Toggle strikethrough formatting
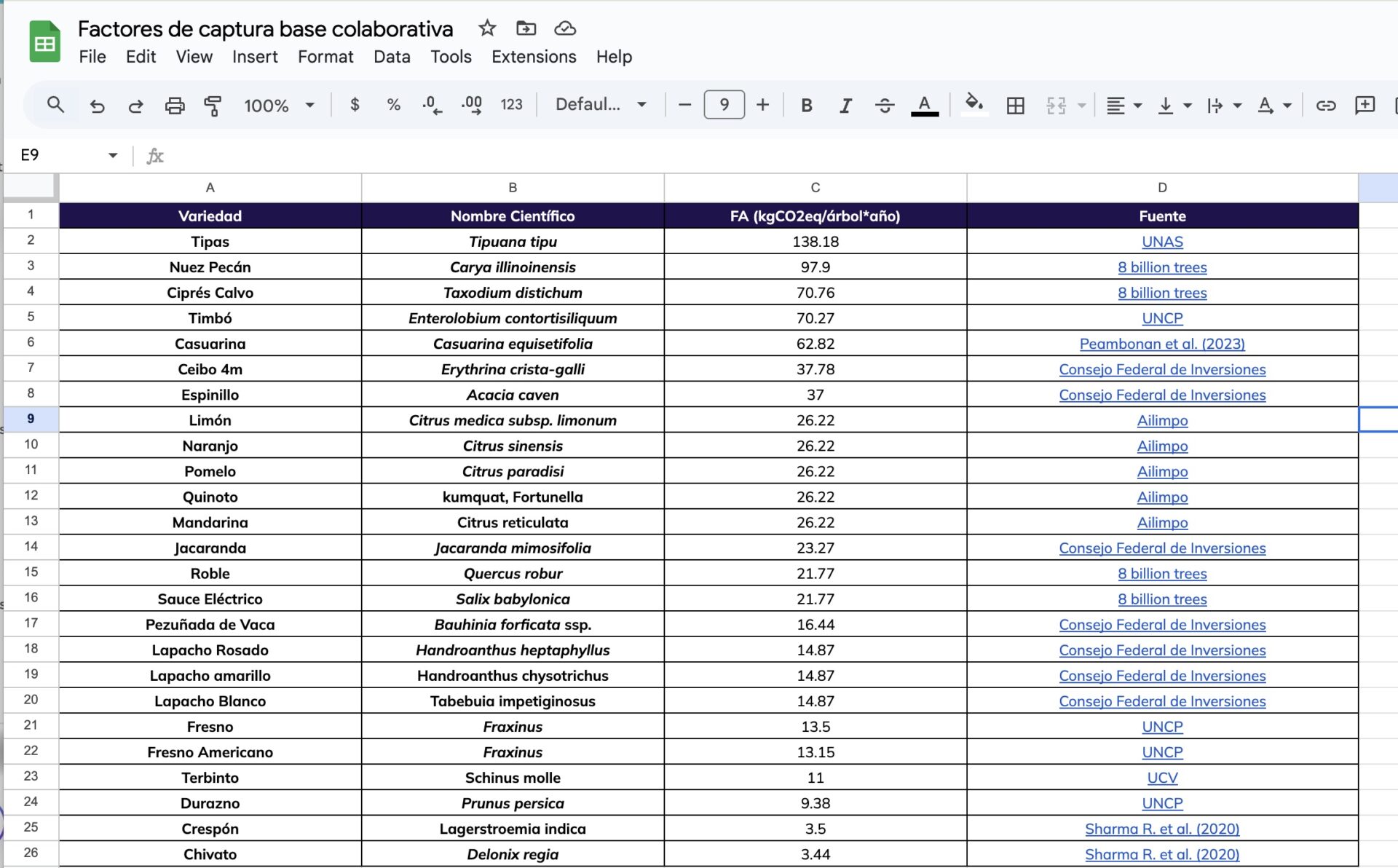Viewport: 1398px width, 868px height. (x=884, y=106)
